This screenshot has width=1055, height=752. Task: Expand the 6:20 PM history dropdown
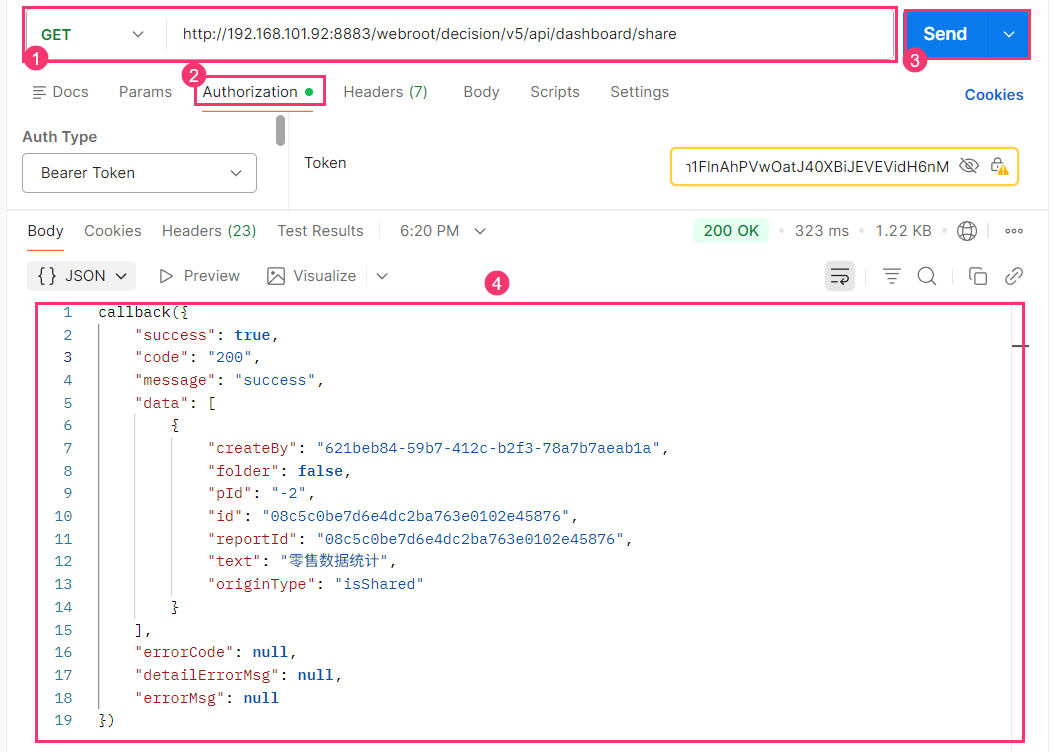[442, 231]
